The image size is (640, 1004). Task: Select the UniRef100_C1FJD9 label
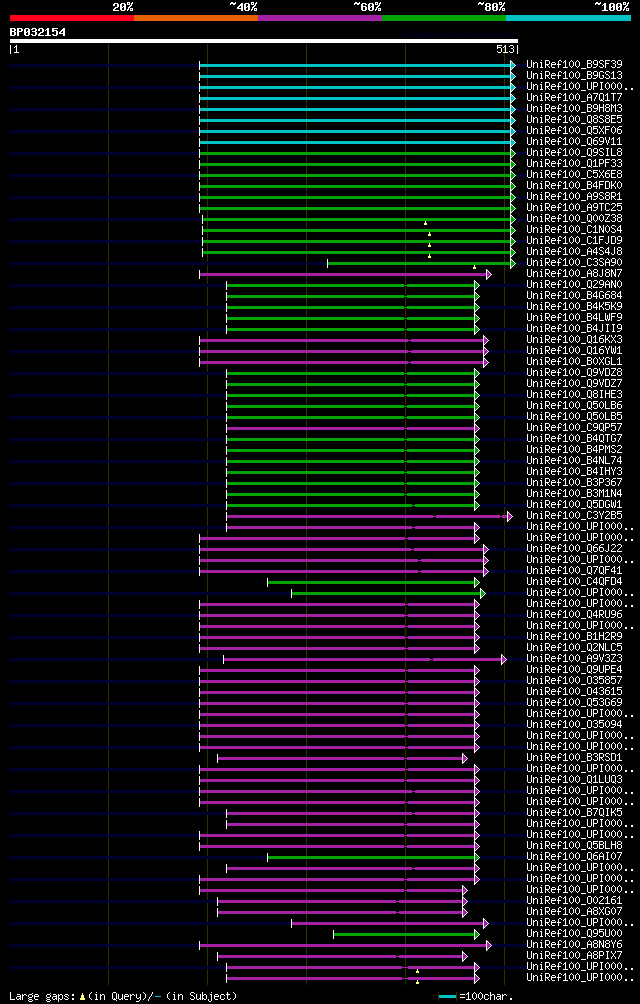click(x=574, y=241)
